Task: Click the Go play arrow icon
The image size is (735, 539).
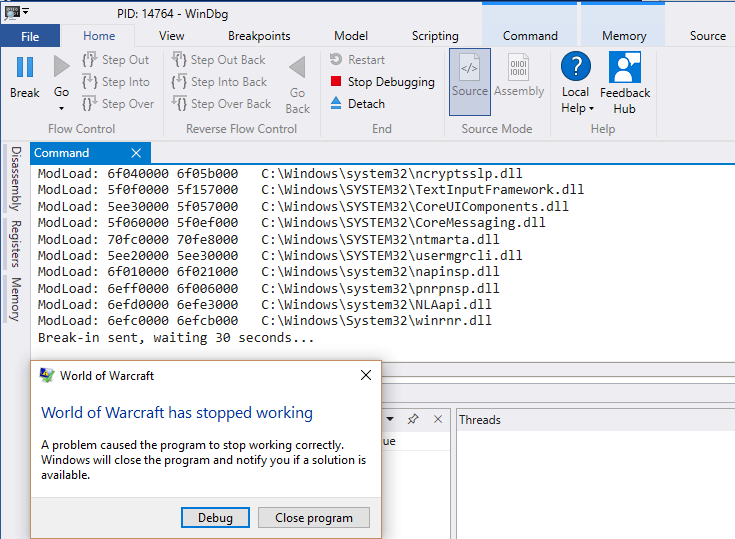Action: click(61, 66)
